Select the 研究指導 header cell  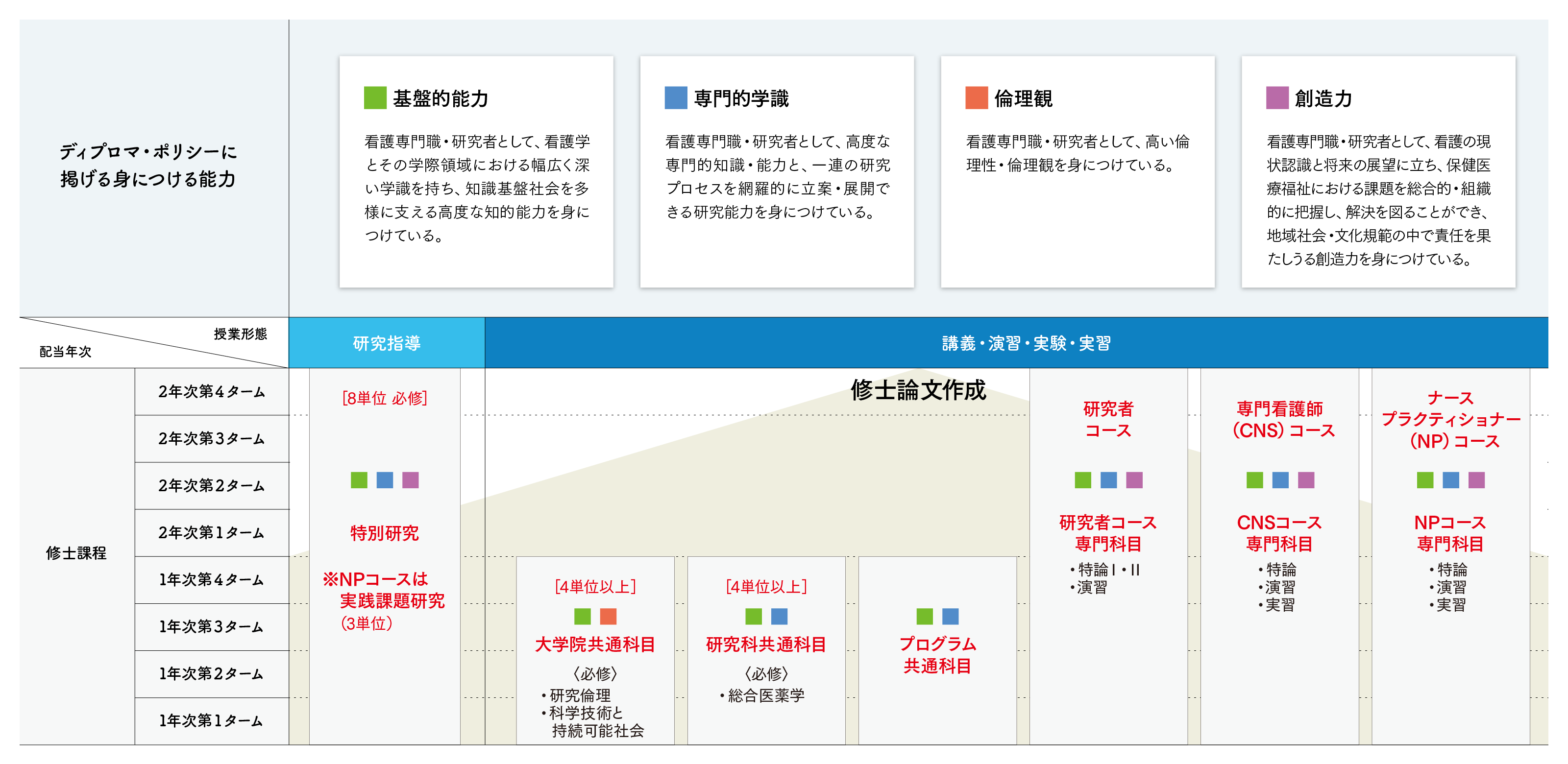[x=387, y=343]
